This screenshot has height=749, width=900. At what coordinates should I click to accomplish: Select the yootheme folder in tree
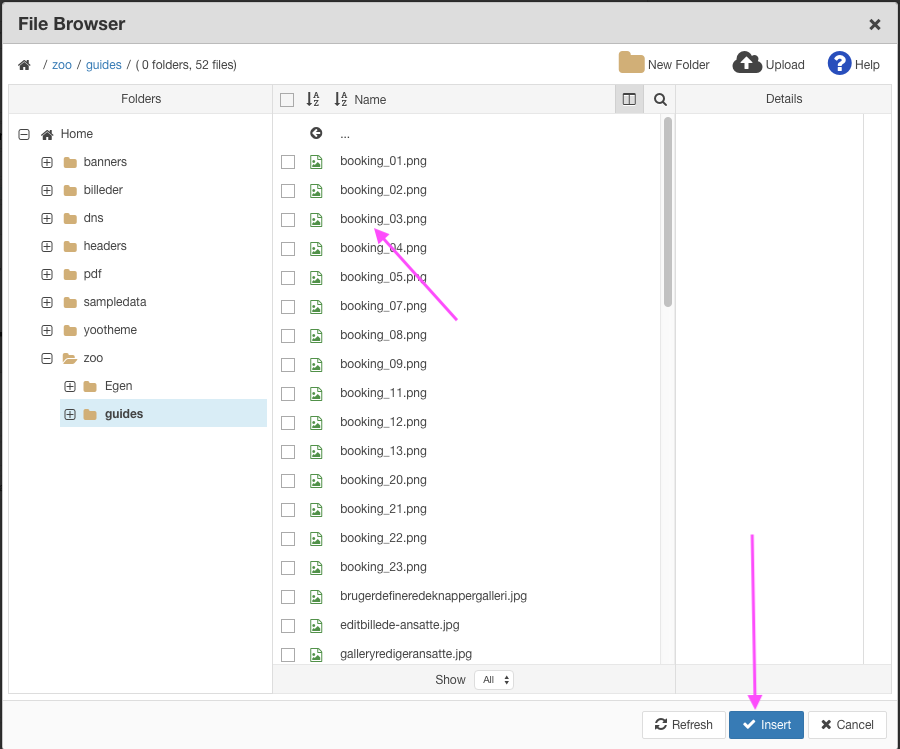(110, 330)
